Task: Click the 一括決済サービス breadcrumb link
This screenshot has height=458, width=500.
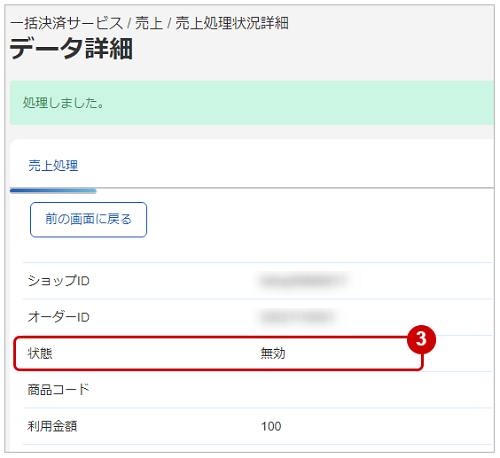Action: [x=67, y=23]
